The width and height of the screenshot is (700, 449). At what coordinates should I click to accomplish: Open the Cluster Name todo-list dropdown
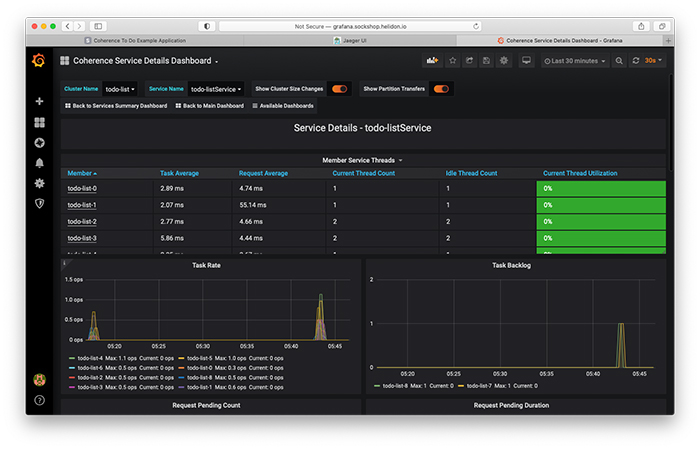pyautogui.click(x=120, y=89)
